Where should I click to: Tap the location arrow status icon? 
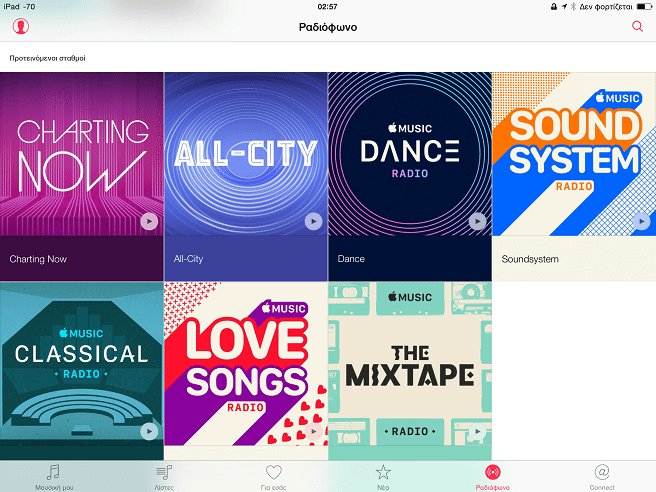click(564, 6)
